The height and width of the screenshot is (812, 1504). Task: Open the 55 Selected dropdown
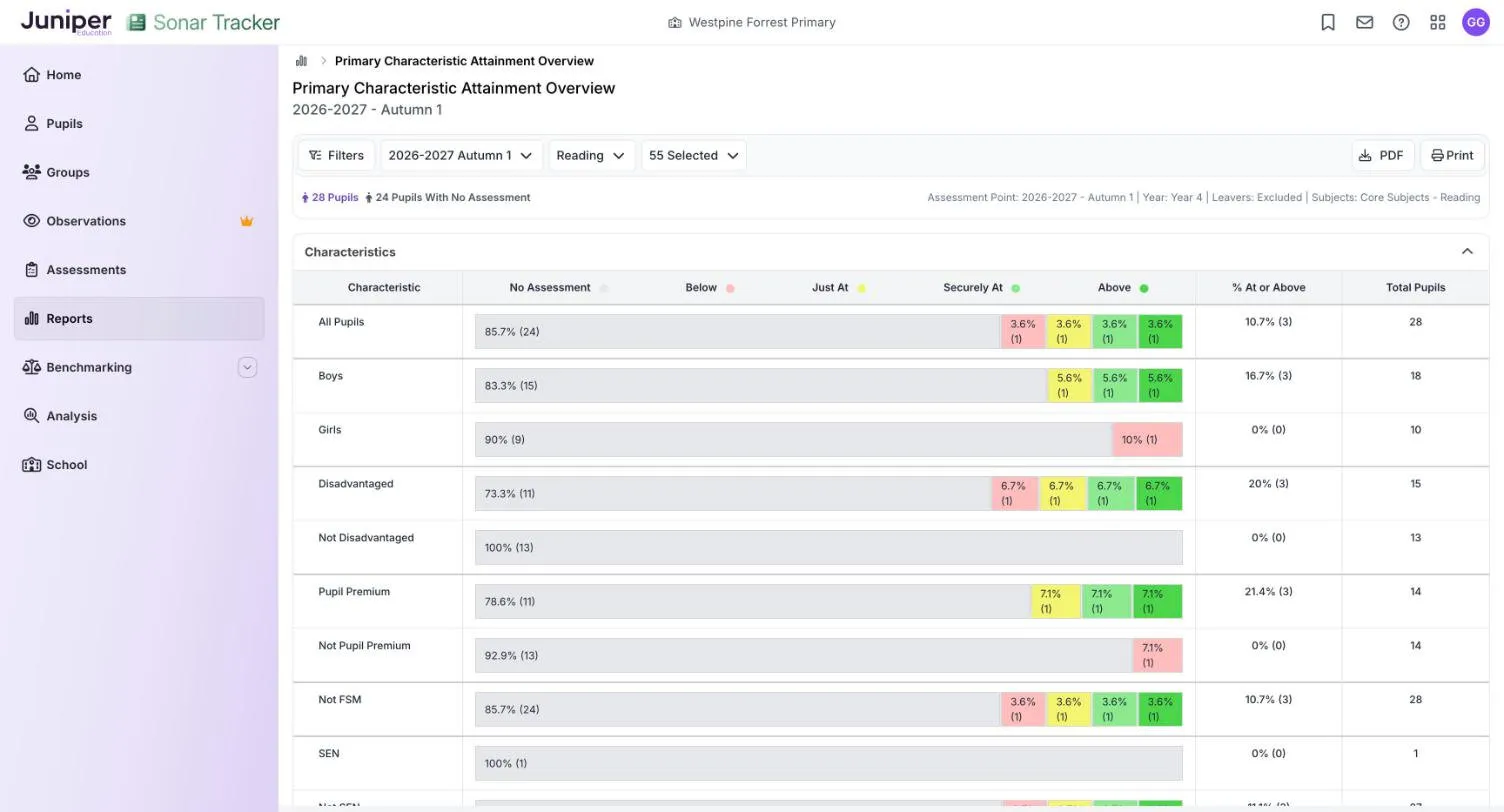click(694, 155)
